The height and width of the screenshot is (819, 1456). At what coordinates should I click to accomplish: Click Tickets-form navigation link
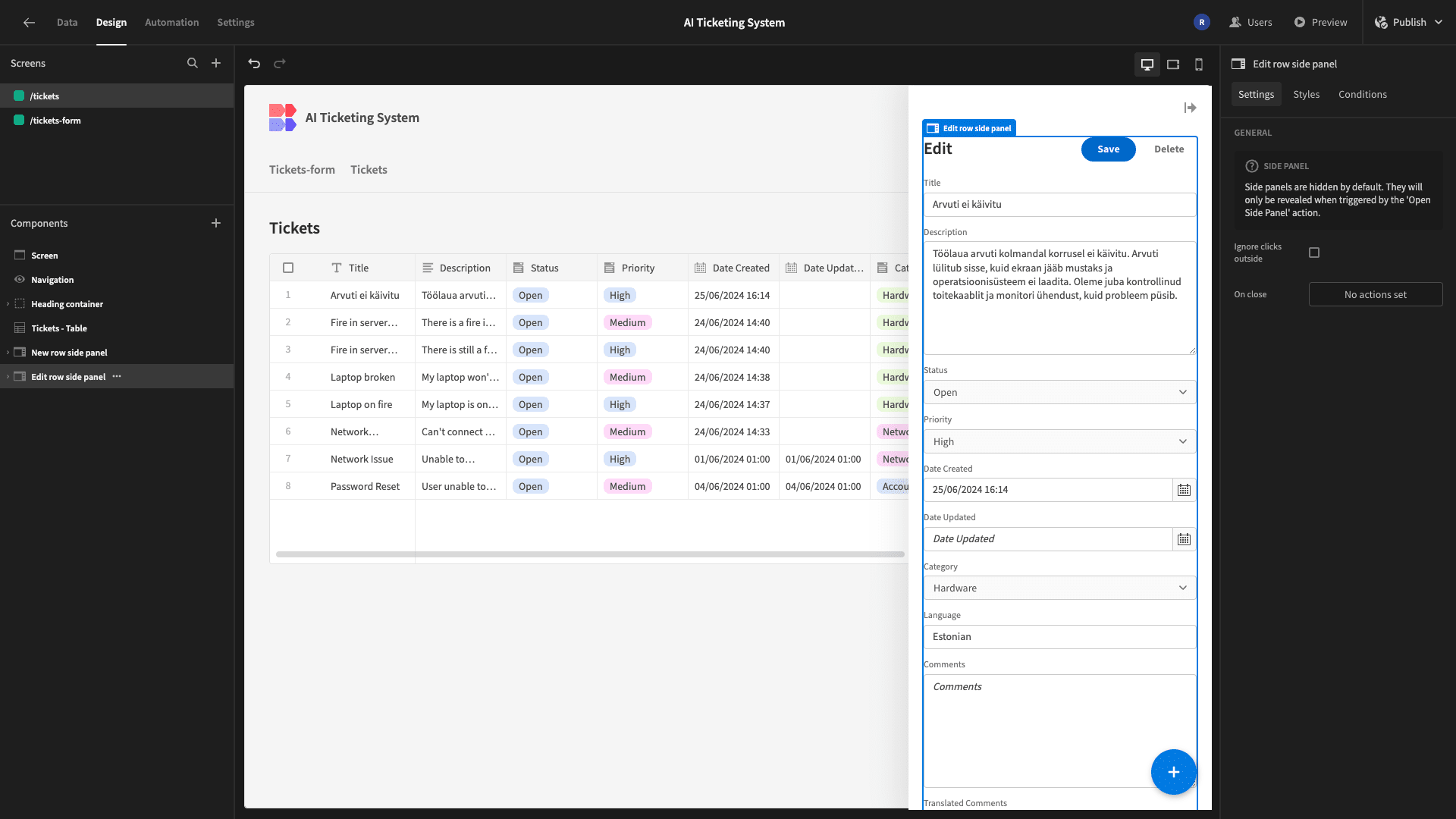click(x=302, y=170)
